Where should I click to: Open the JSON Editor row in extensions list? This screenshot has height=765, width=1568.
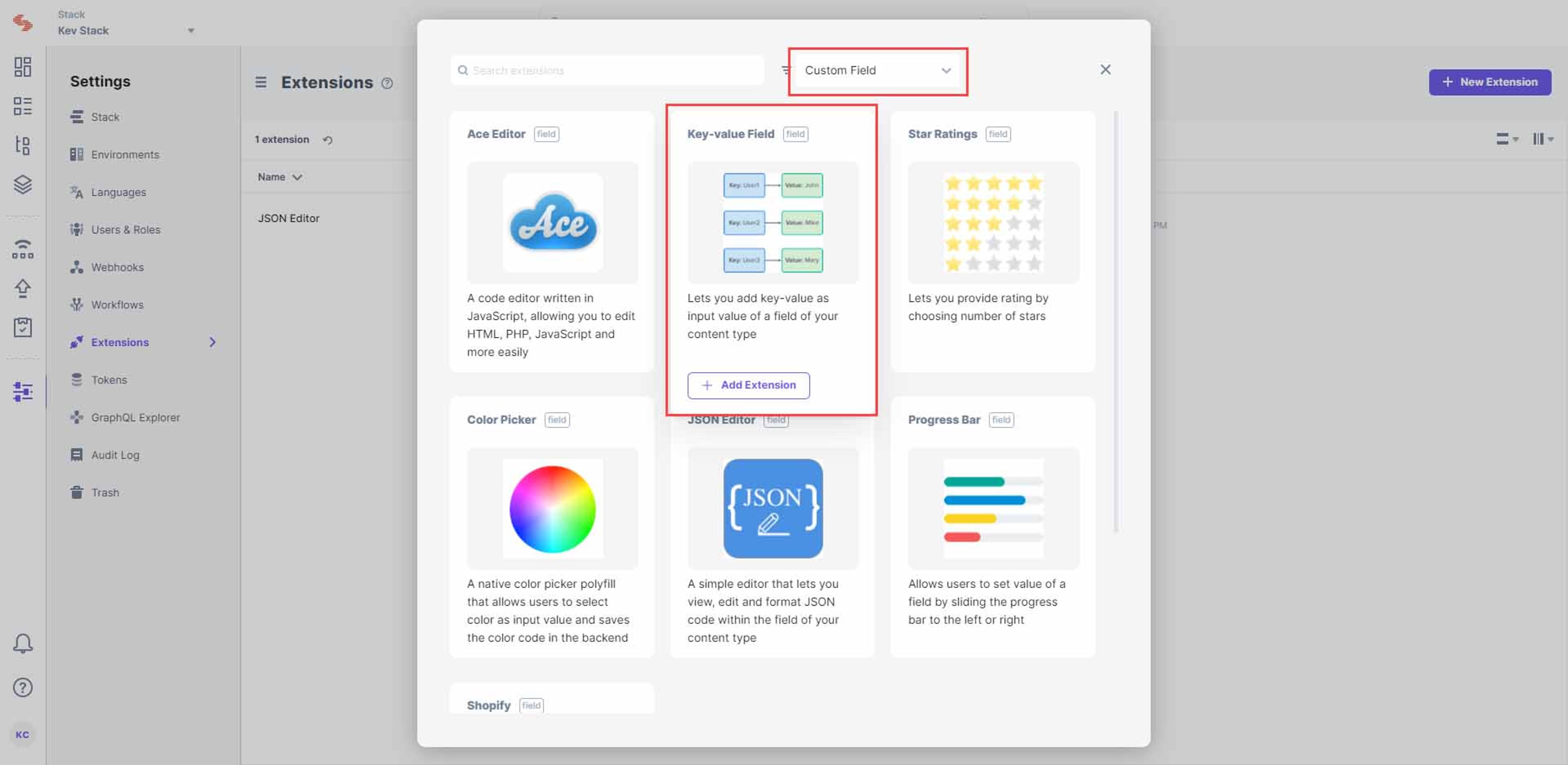[x=289, y=218]
